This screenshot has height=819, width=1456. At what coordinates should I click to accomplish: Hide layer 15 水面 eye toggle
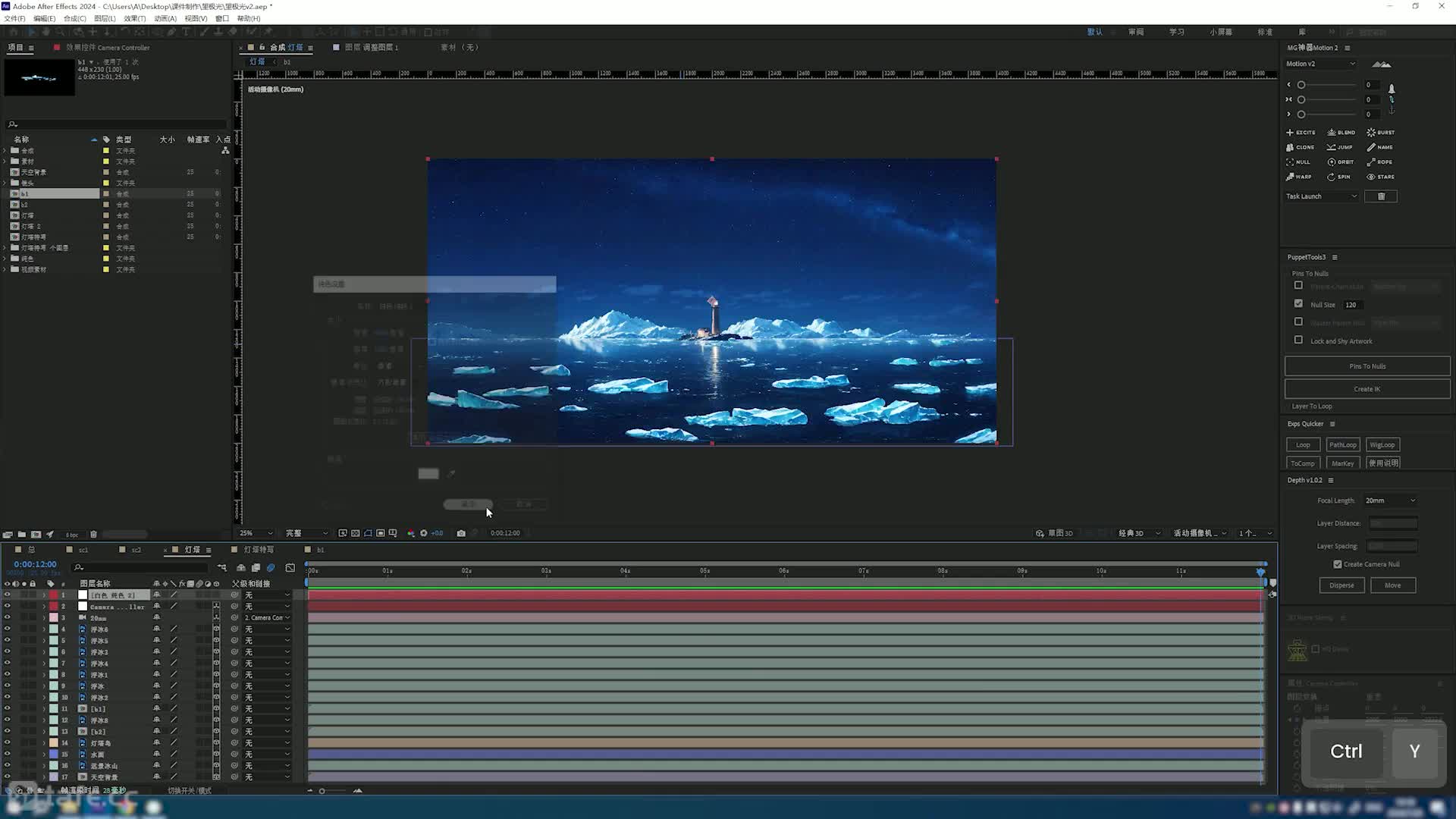(8, 755)
